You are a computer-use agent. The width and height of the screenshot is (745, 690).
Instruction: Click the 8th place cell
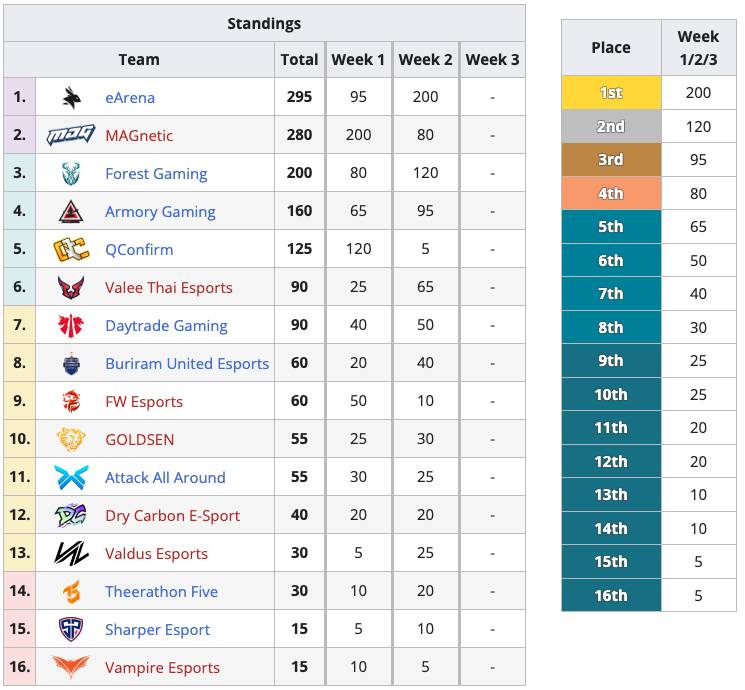click(611, 327)
